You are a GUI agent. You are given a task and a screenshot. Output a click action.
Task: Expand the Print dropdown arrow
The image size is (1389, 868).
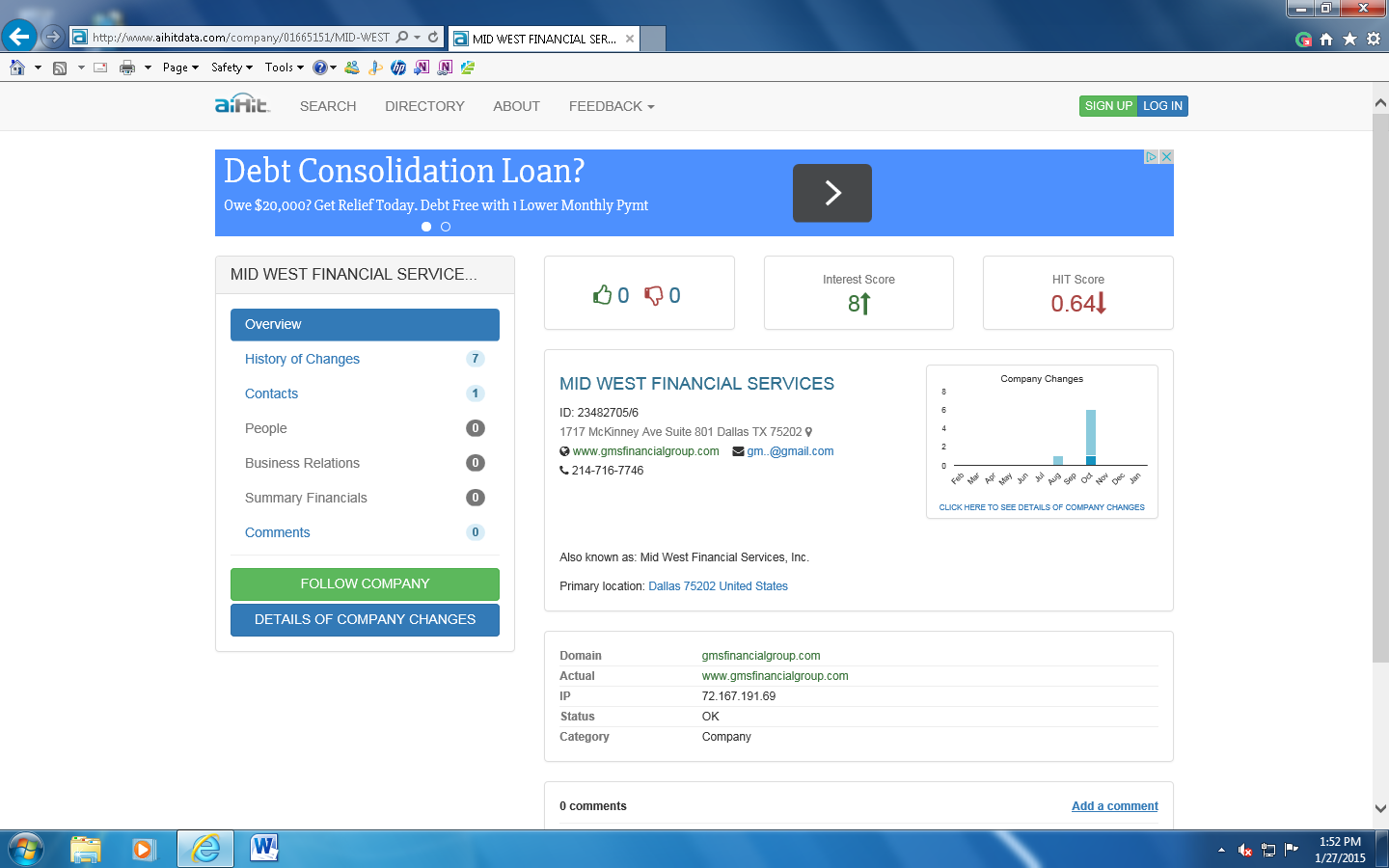point(148,68)
